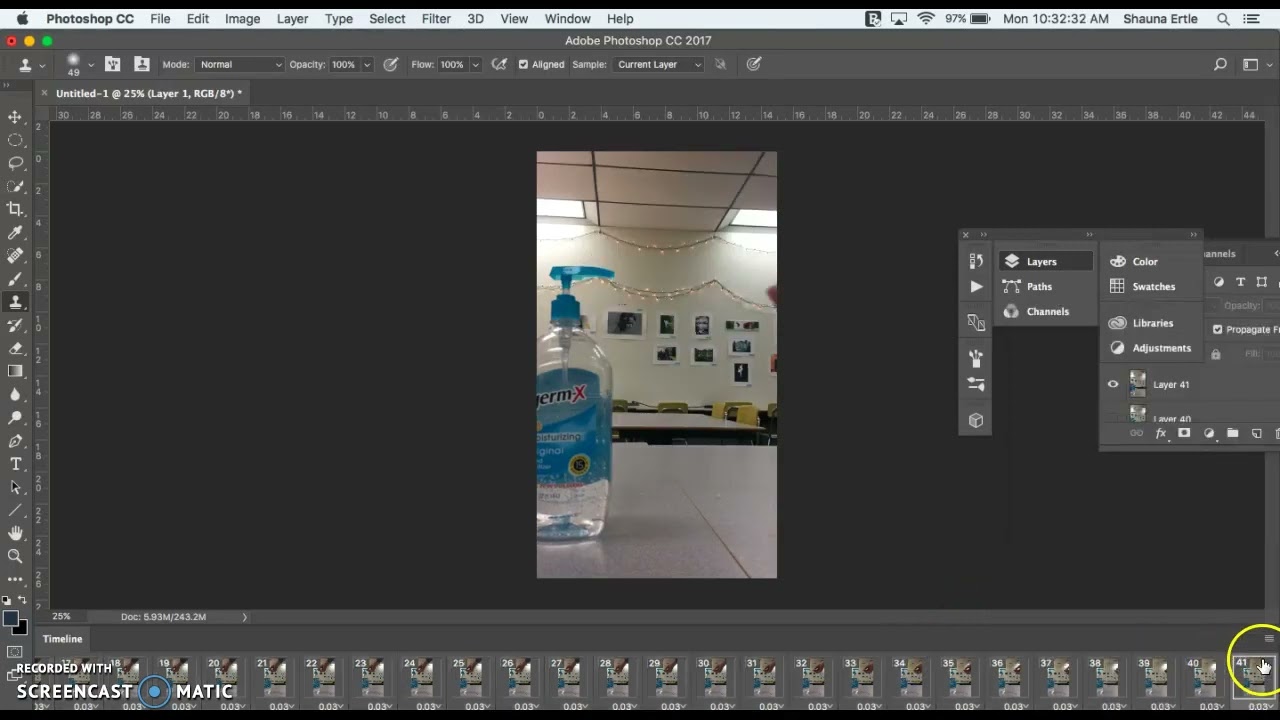Open the status bar info arrow

(244, 617)
